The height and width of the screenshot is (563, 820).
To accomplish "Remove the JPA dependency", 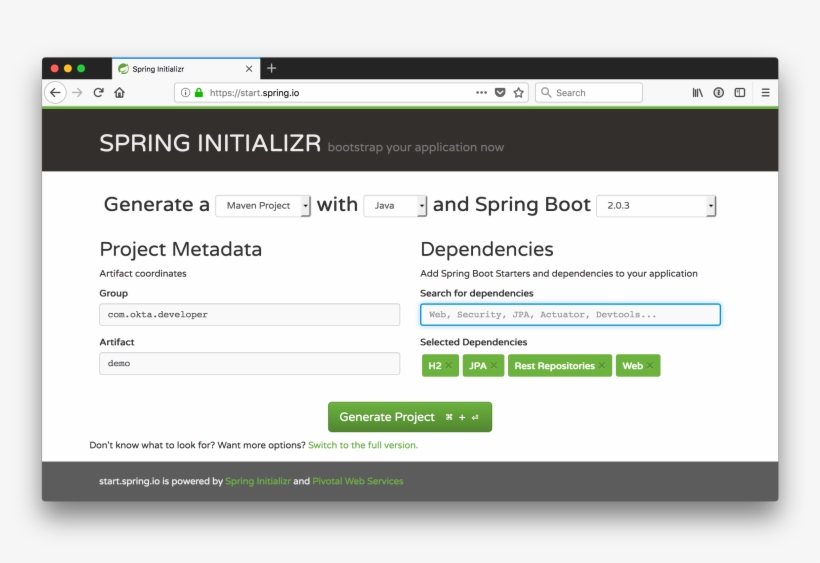I will (x=494, y=365).
